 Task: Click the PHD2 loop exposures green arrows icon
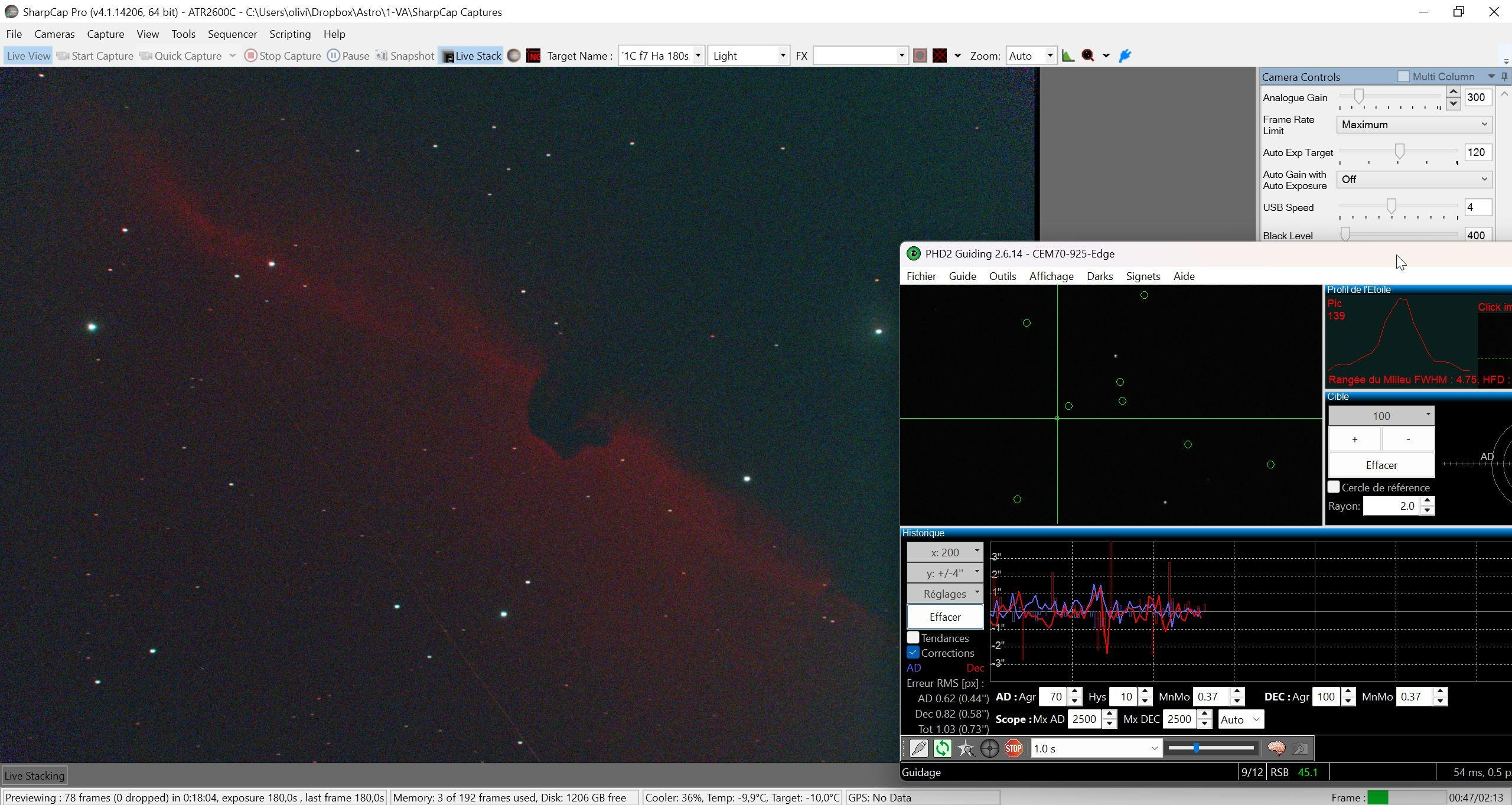pos(943,748)
